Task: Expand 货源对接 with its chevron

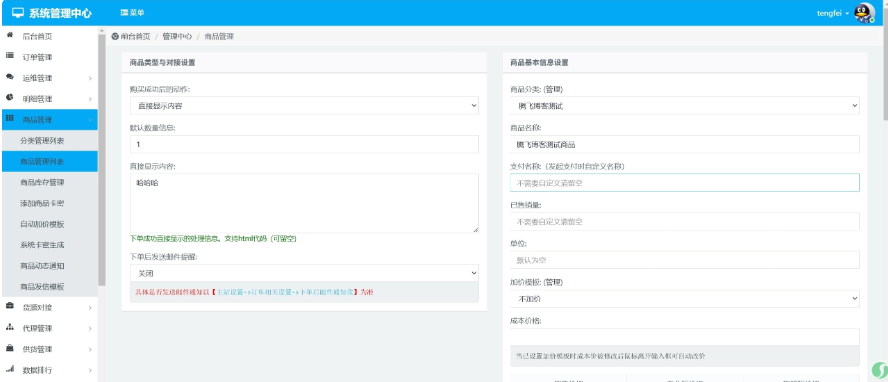Action: point(90,308)
